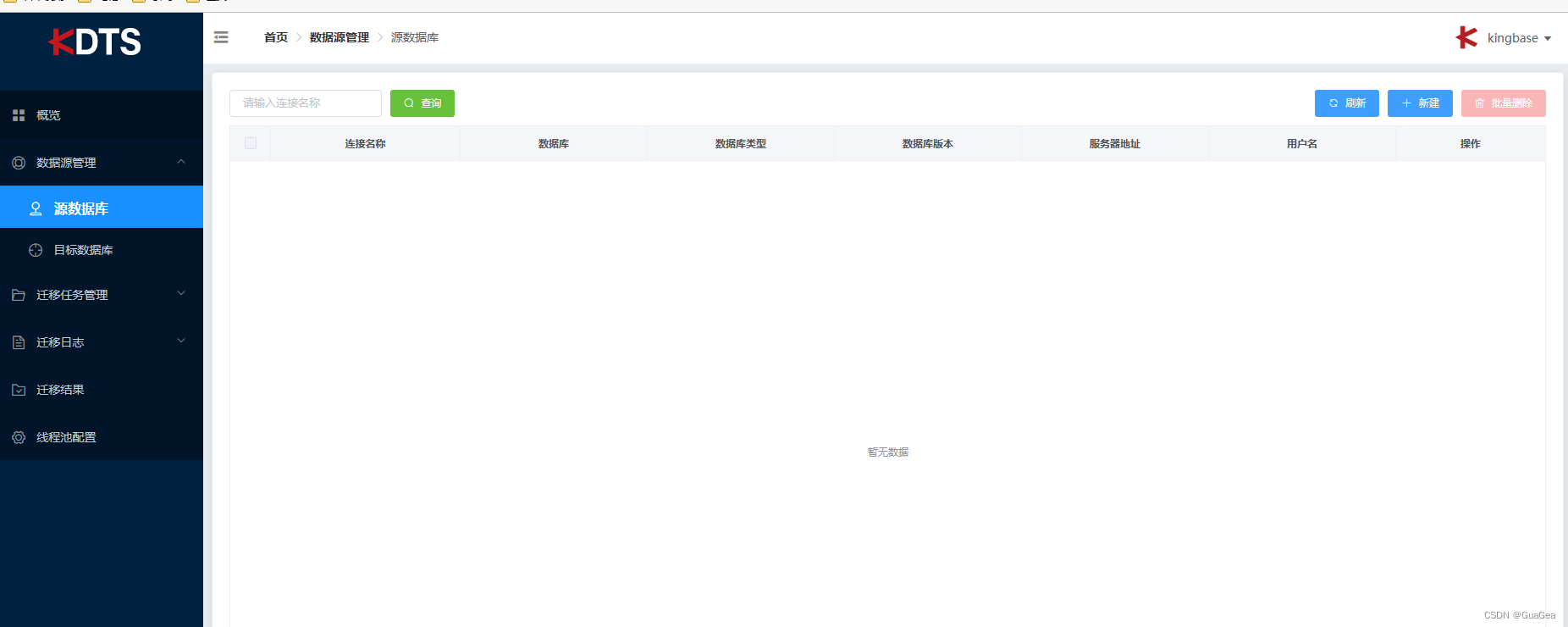This screenshot has height=627, width=1568.
Task: Go to 首页 breadcrumb link
Action: (x=276, y=37)
